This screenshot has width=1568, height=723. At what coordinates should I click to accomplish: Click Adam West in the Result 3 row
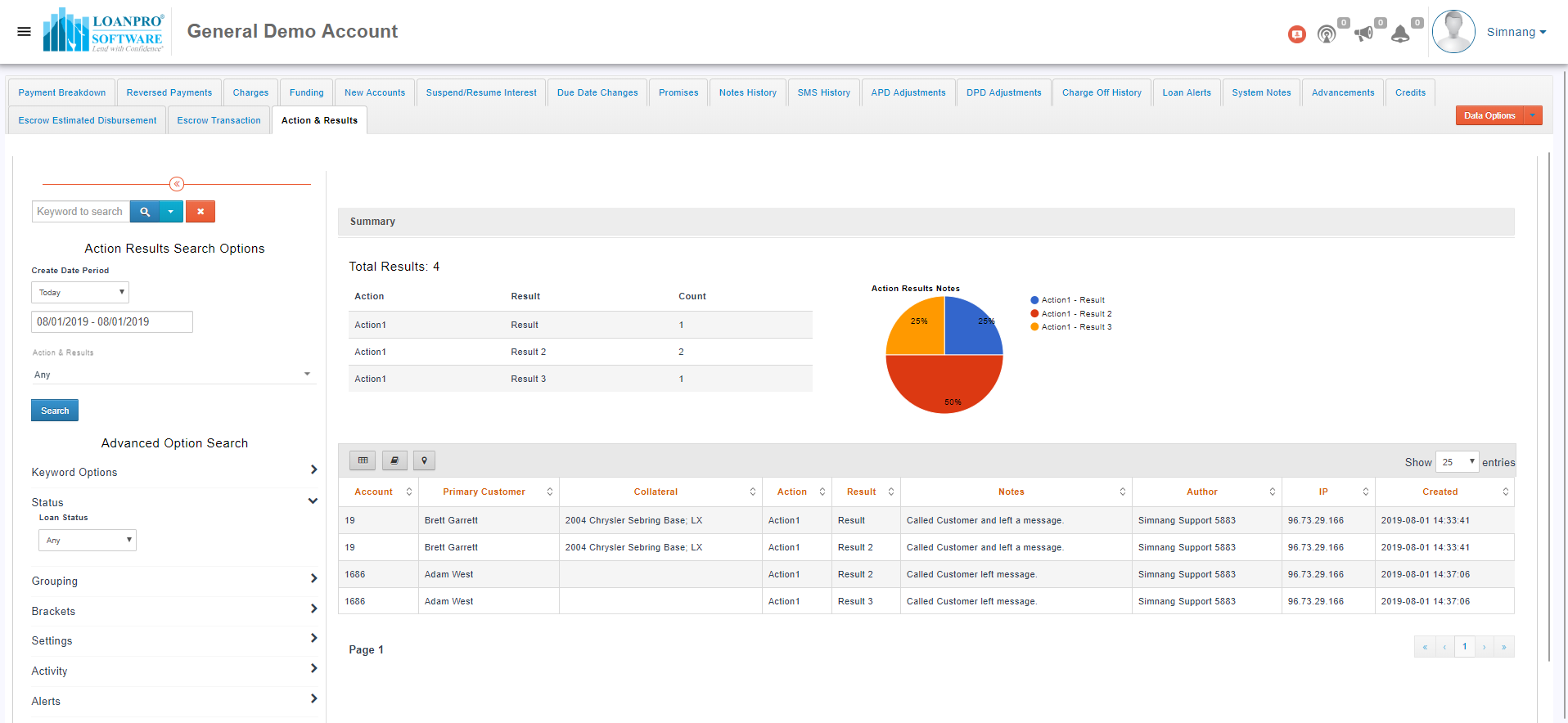click(x=448, y=601)
